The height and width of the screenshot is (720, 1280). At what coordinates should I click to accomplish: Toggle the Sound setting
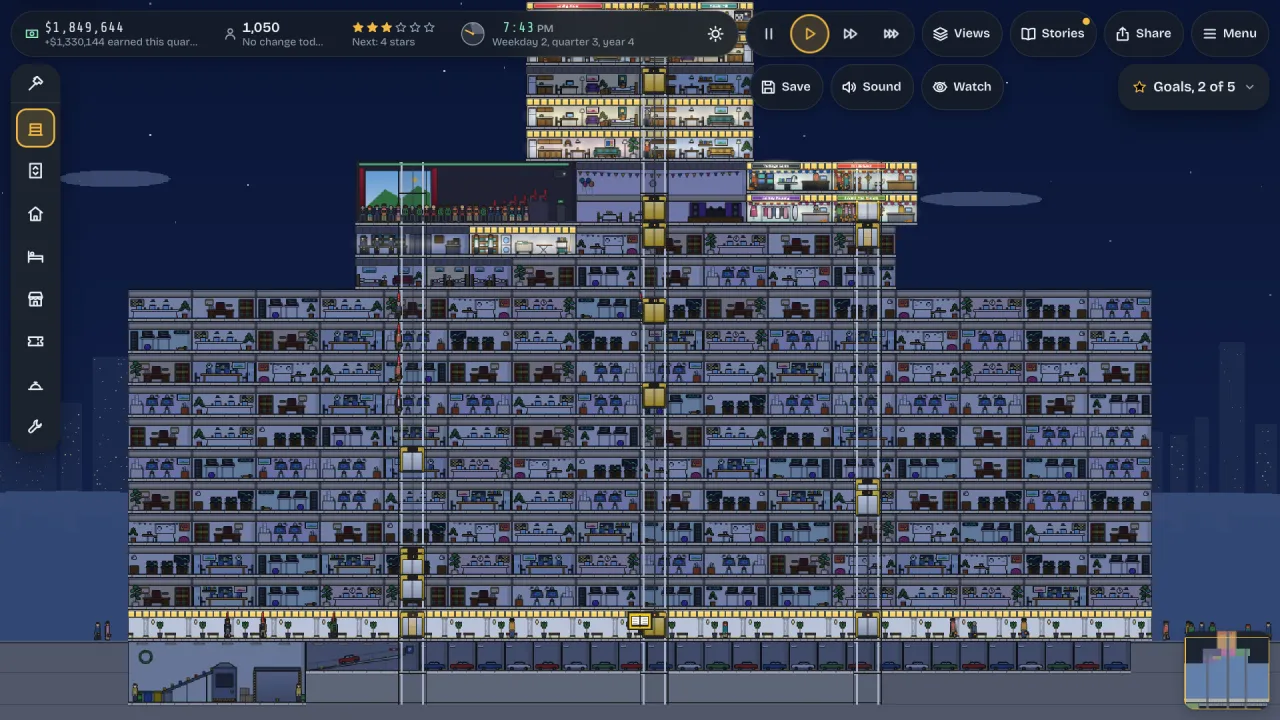[871, 87]
